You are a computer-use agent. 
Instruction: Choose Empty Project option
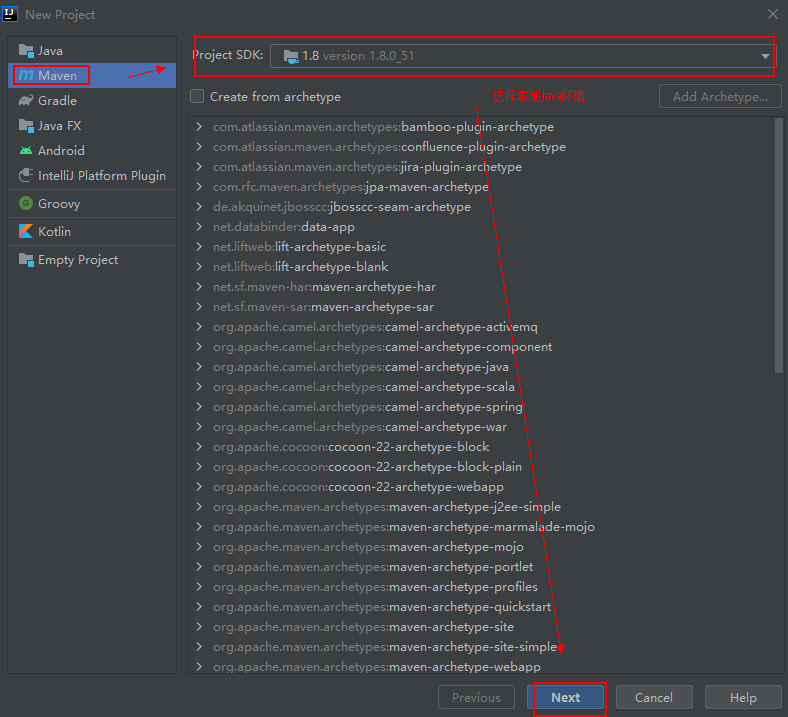[92, 259]
